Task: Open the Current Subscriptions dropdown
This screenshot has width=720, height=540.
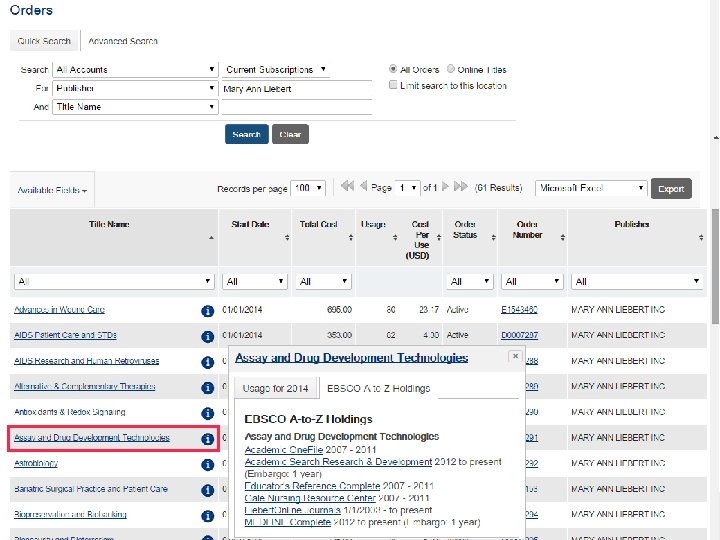Action: pyautogui.click(x=276, y=69)
